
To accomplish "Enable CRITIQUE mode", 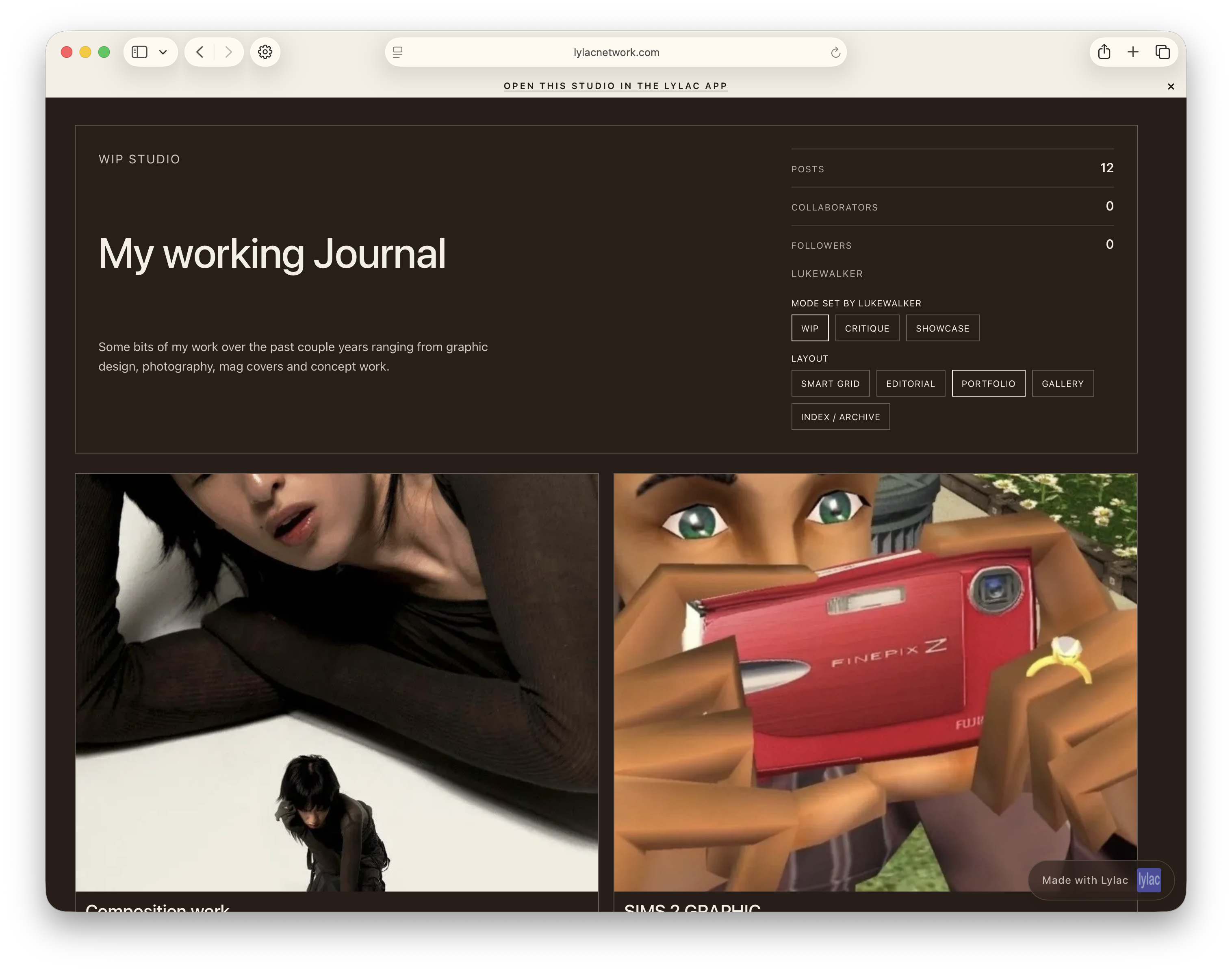I will pos(867,328).
